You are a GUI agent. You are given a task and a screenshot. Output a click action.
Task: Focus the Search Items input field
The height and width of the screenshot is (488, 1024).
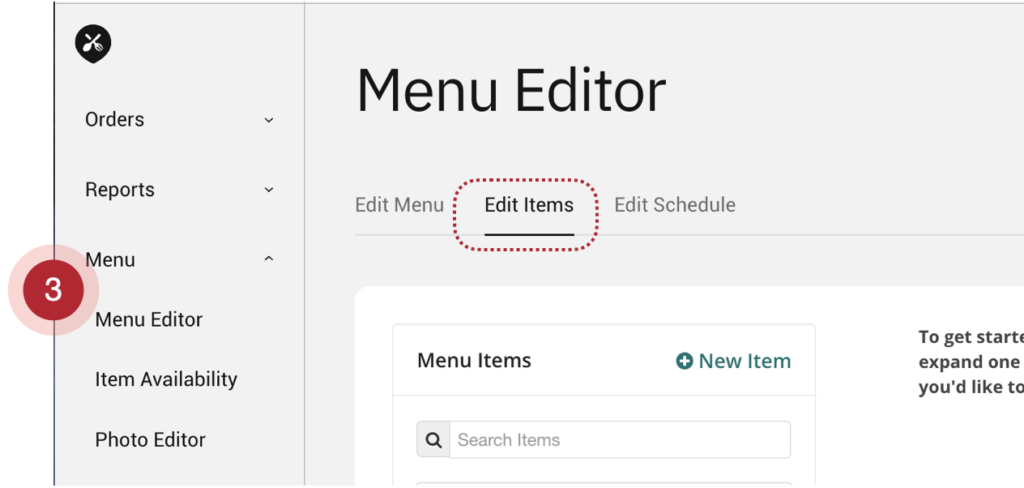pyautogui.click(x=620, y=440)
